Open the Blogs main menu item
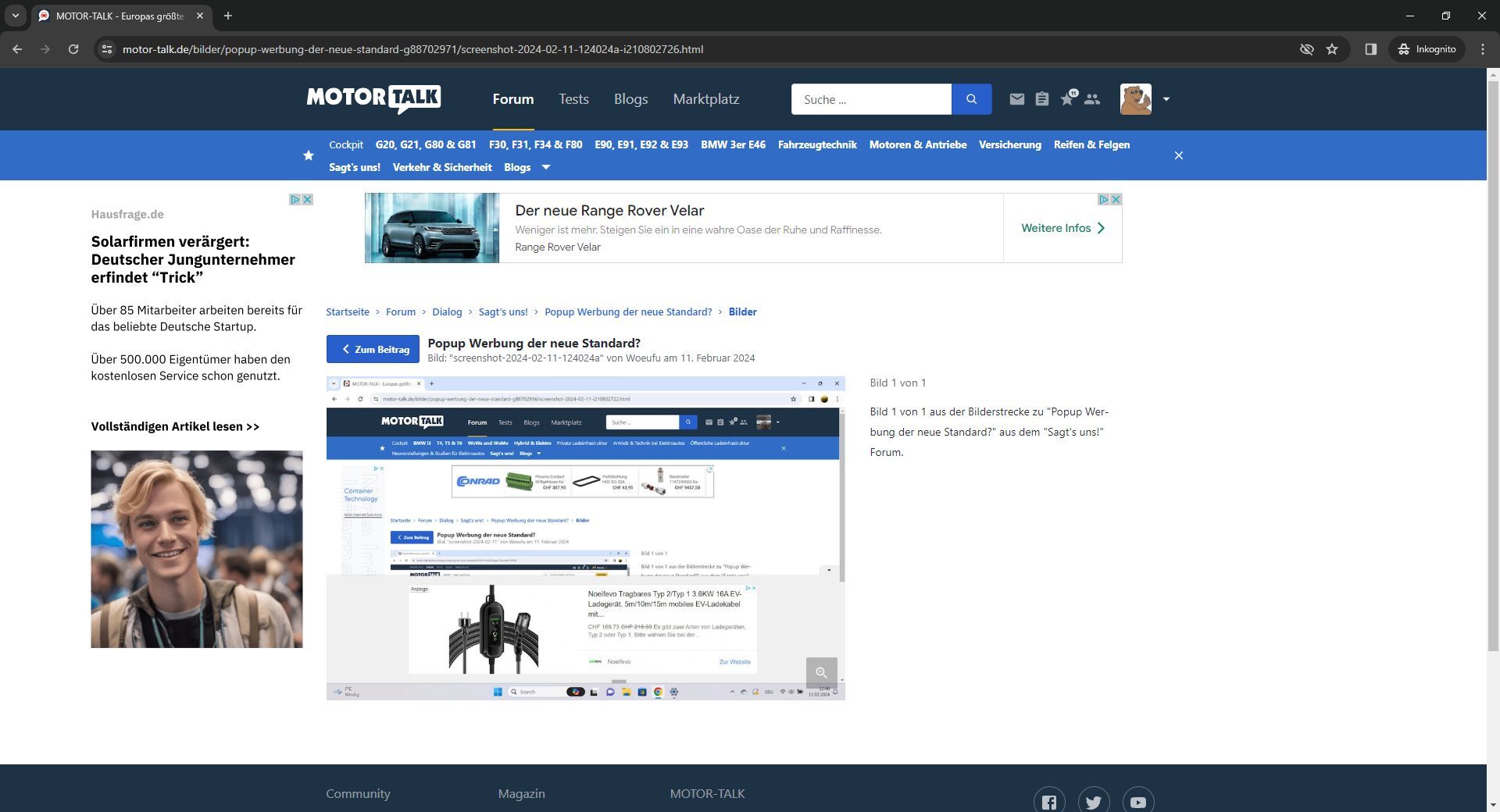The height and width of the screenshot is (812, 1500). click(x=630, y=99)
